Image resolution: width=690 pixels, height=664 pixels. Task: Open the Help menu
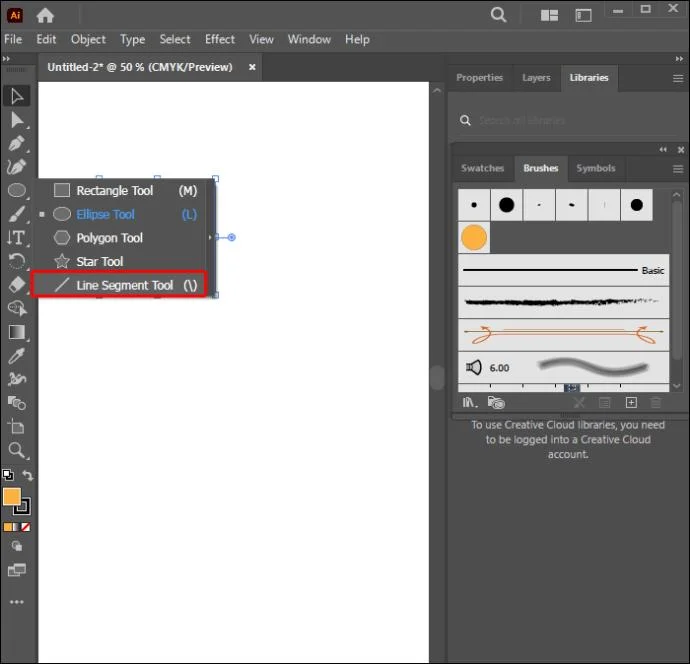[x=357, y=39]
